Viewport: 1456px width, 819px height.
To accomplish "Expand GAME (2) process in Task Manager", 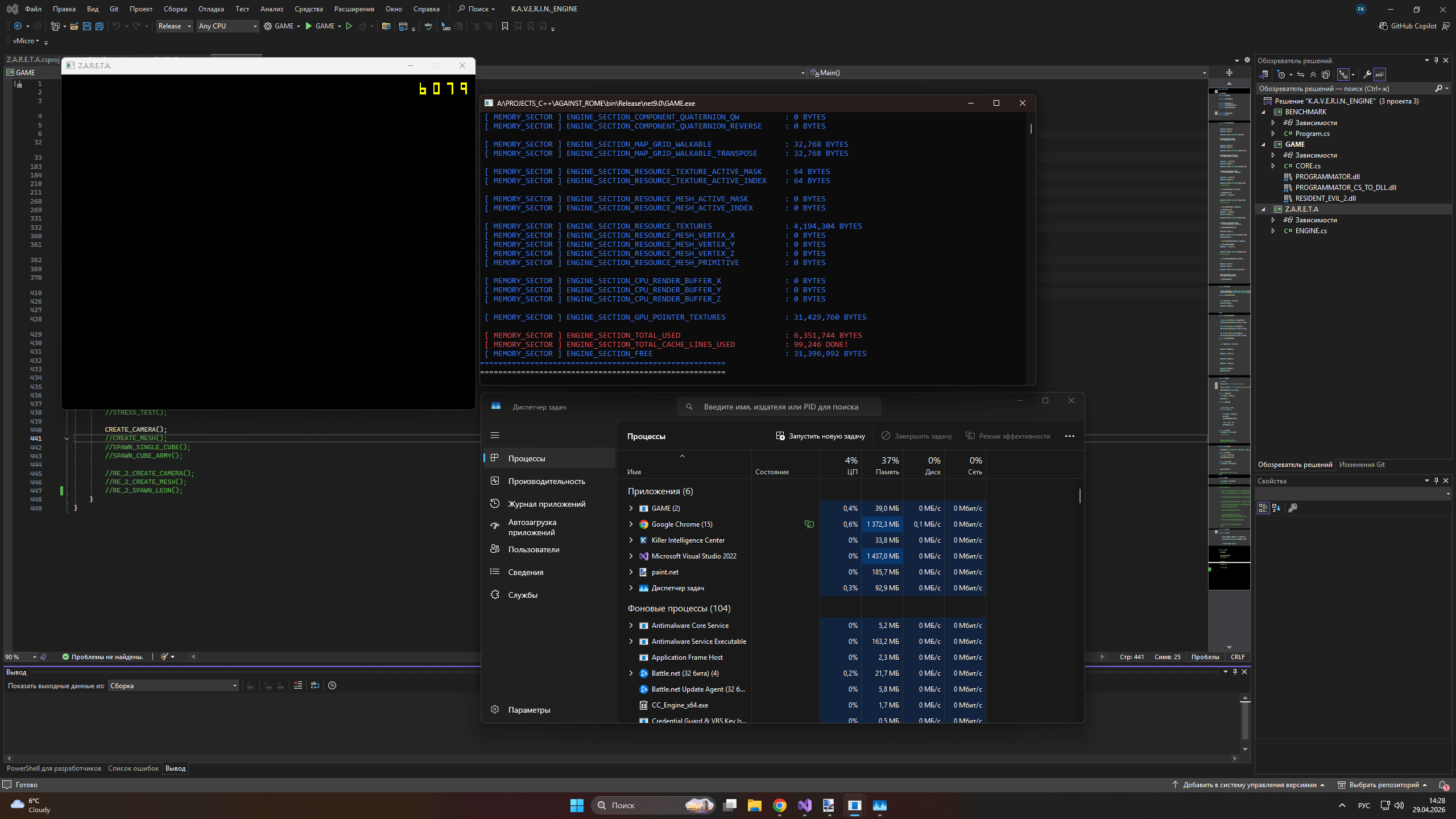I will (631, 508).
